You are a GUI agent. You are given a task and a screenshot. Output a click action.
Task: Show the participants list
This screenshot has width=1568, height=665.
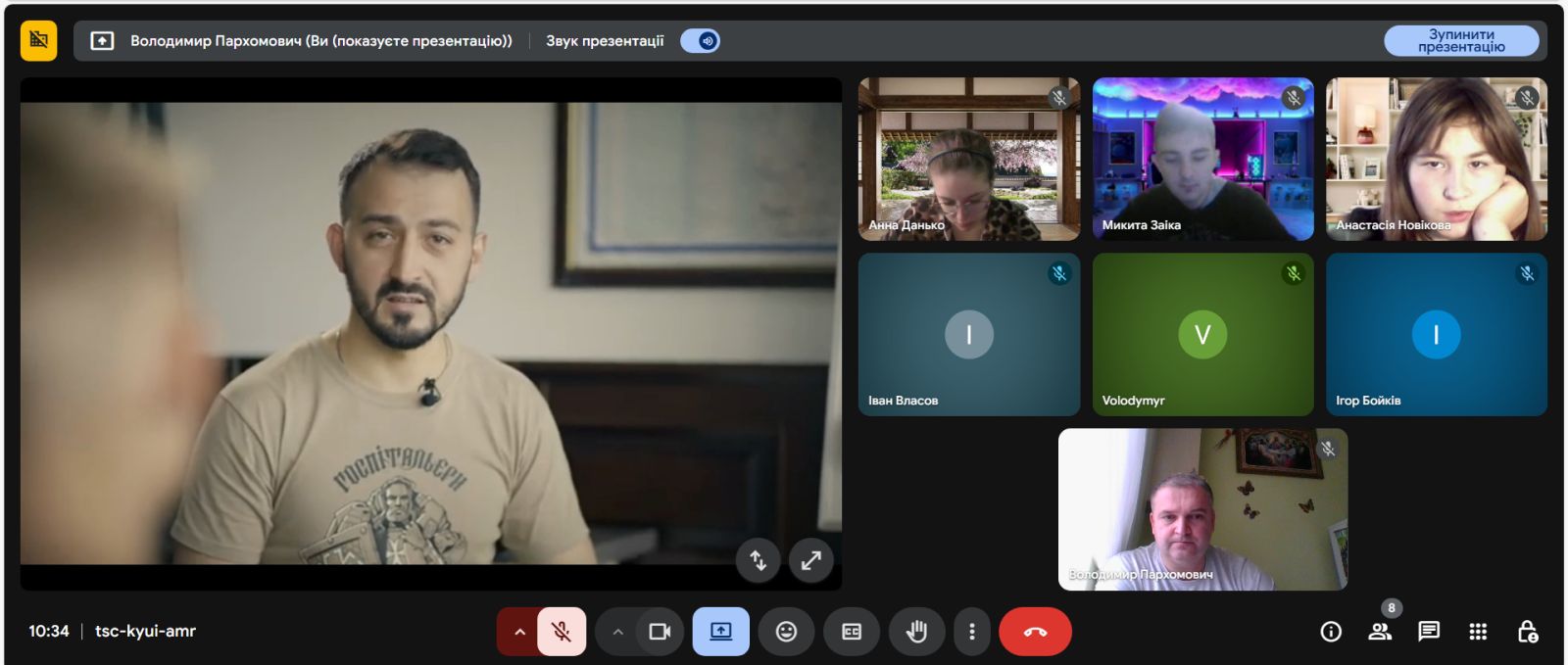coord(1380,632)
